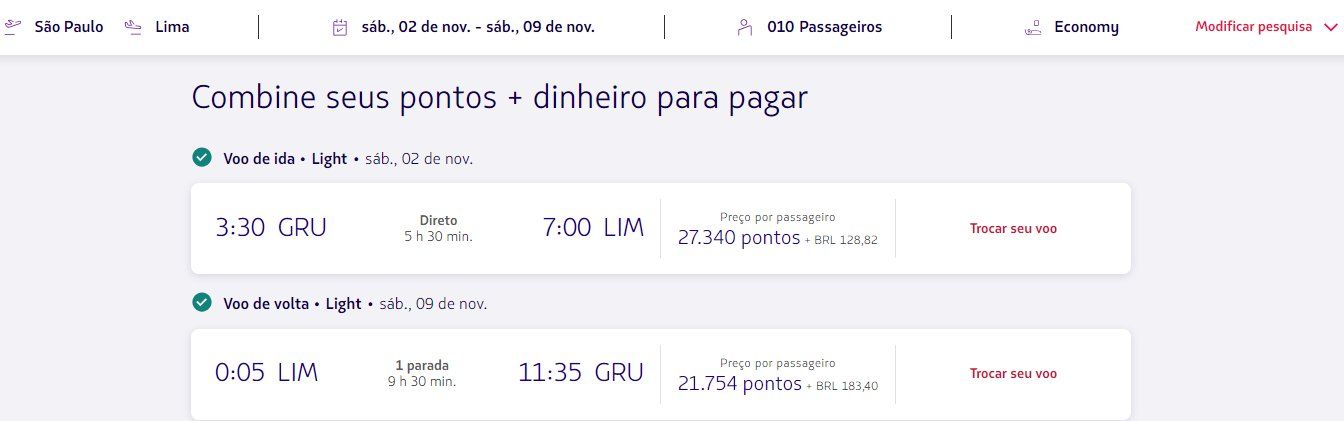Viewport: 1344px width, 421px height.
Task: Click the landing plane icon beside Lima
Action: pos(134,27)
